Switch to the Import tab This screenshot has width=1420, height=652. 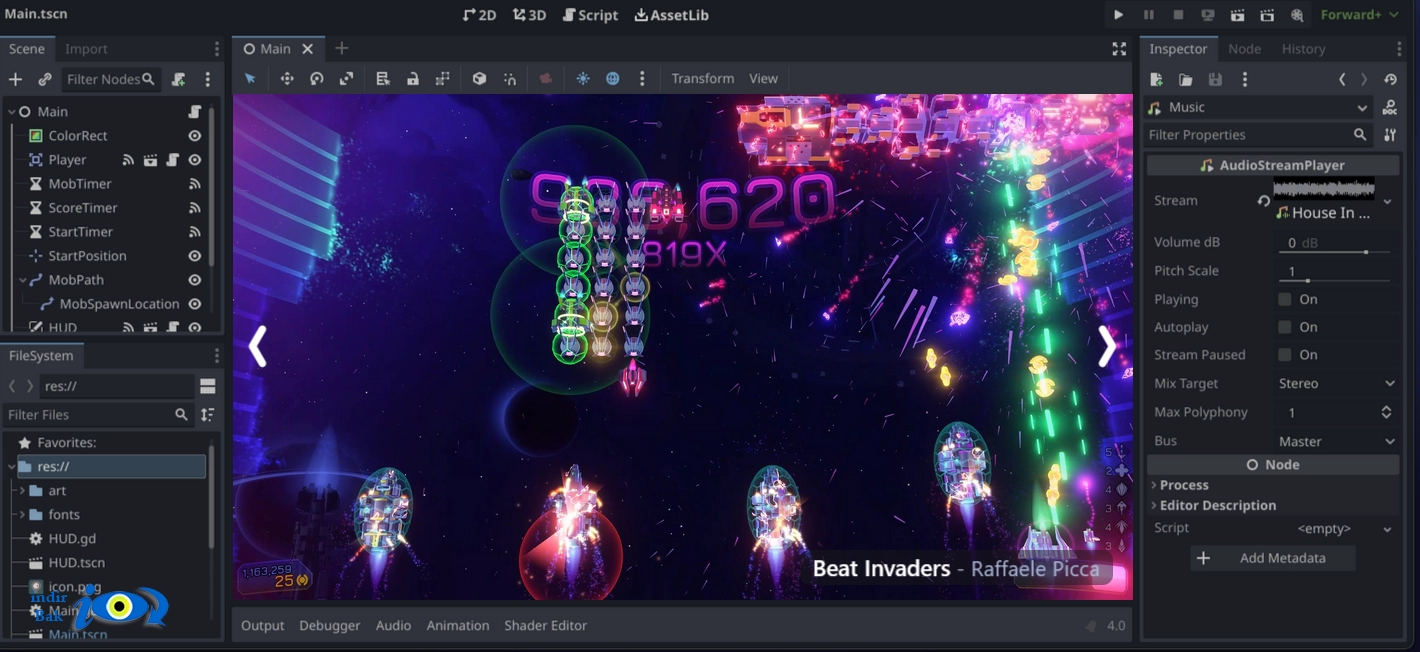(86, 48)
